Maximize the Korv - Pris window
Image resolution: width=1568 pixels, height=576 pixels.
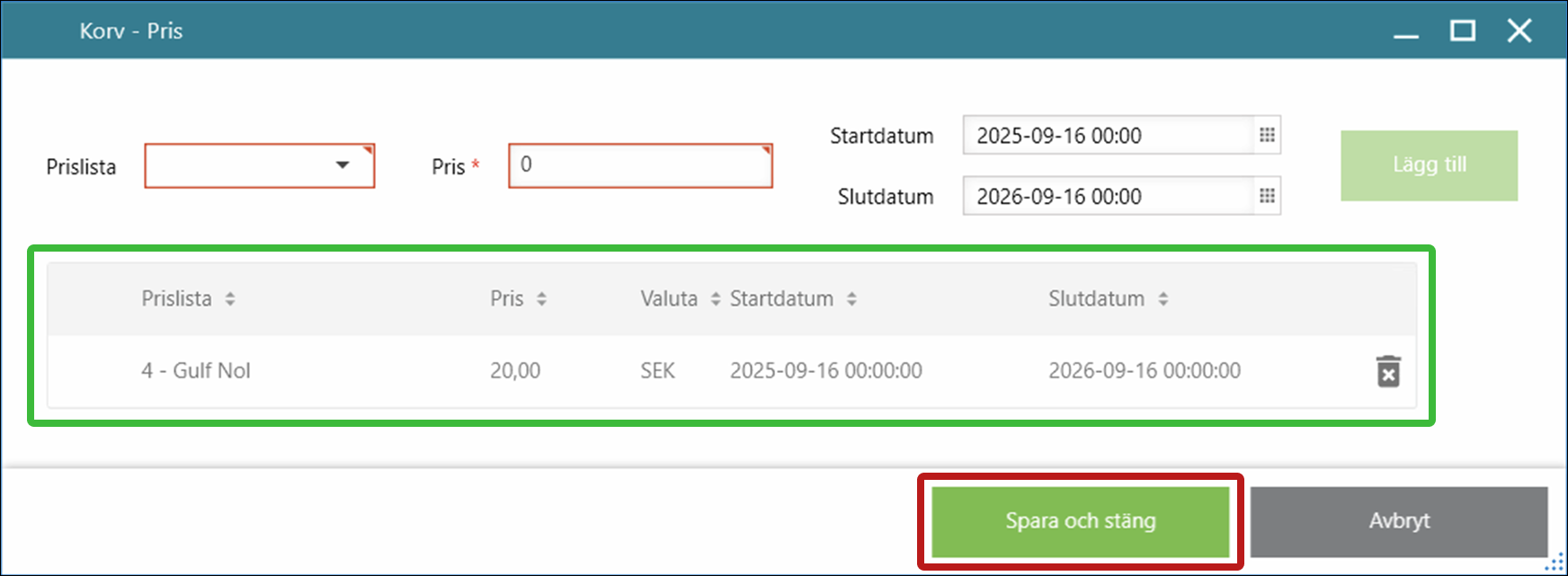coord(1463,31)
